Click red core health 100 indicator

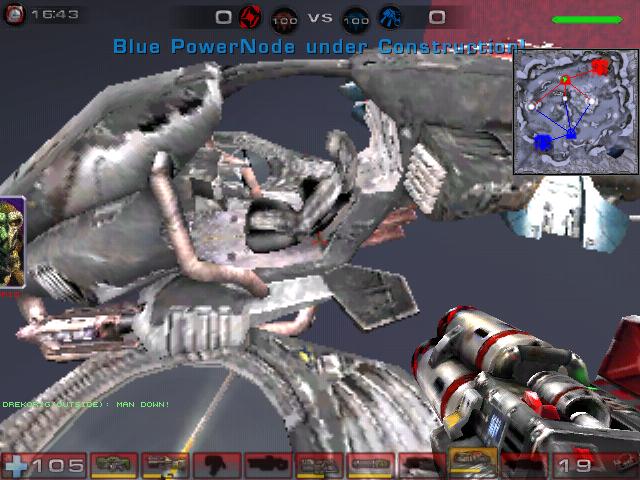pos(284,20)
